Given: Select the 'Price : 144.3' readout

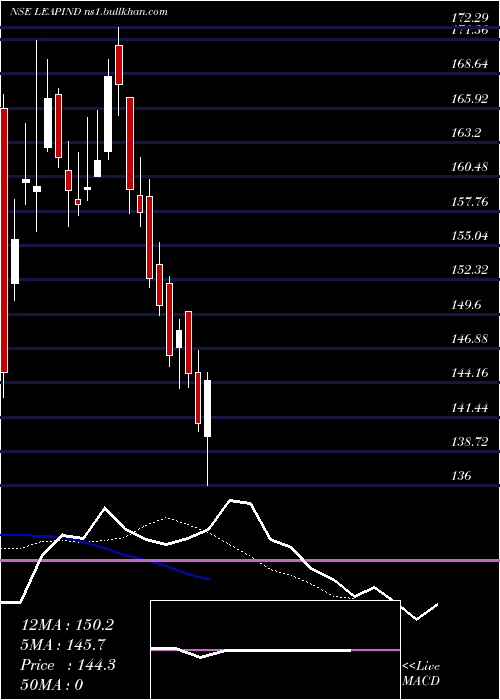Looking at the screenshot, I should [x=68, y=665].
